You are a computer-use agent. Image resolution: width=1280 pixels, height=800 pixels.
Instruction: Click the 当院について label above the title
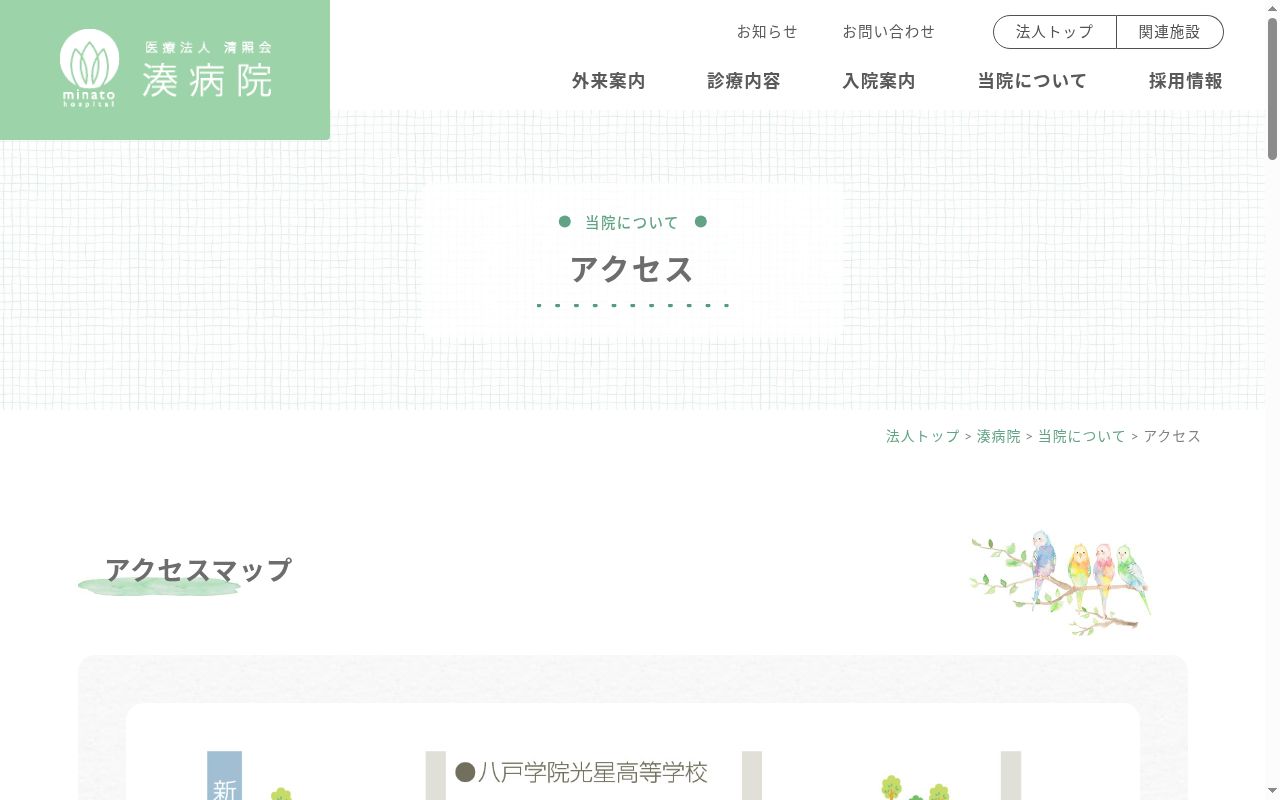(632, 222)
